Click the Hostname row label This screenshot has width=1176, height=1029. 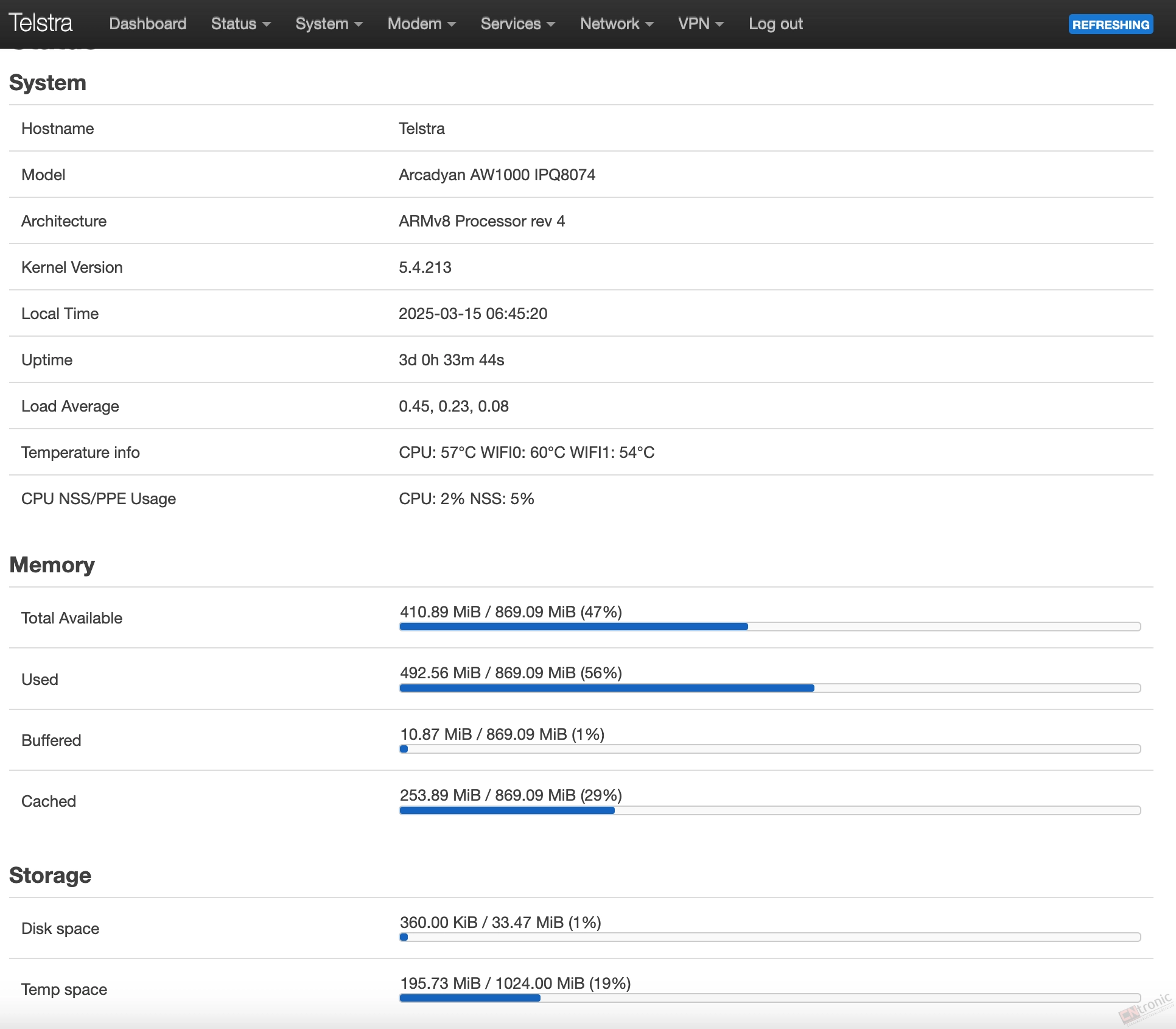[x=57, y=128]
